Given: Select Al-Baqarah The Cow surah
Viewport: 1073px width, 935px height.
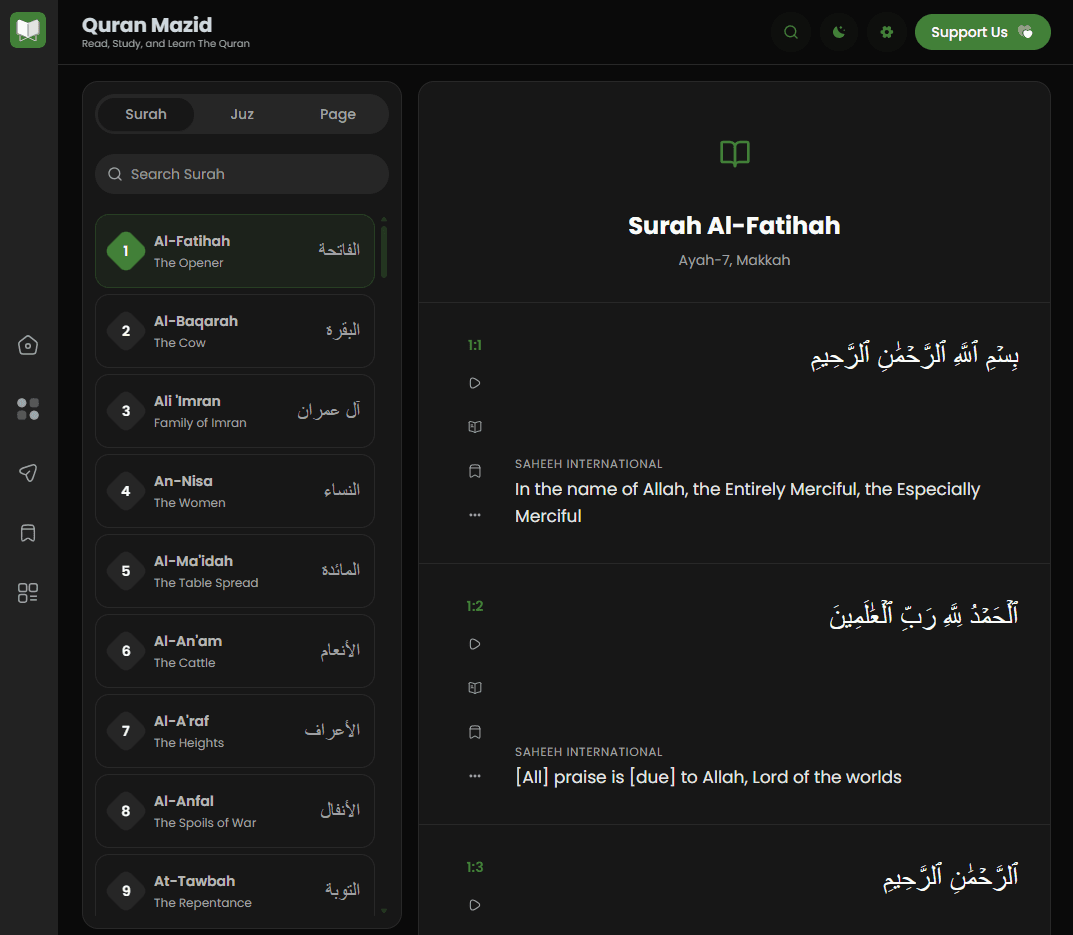Looking at the screenshot, I should pos(235,331).
